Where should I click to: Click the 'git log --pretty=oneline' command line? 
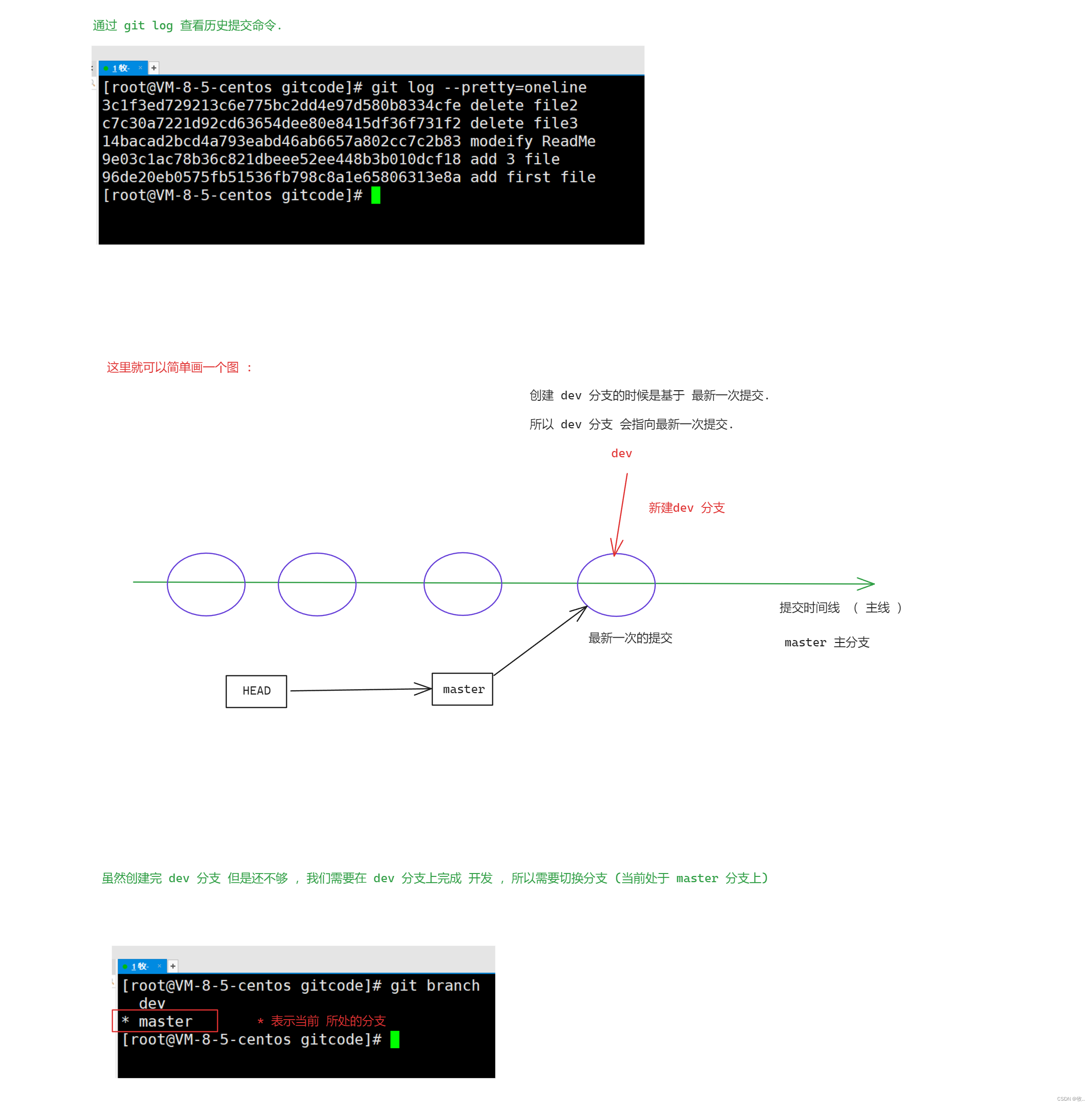[x=344, y=88]
